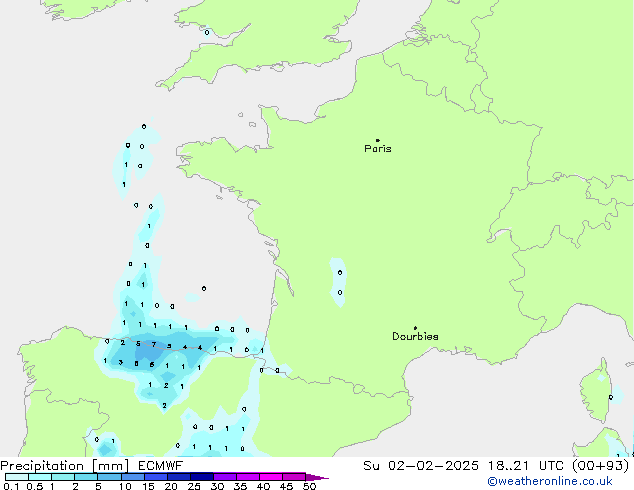The height and width of the screenshot is (490, 634).
Task: Select the Dourbies text label
Action: click(x=415, y=337)
